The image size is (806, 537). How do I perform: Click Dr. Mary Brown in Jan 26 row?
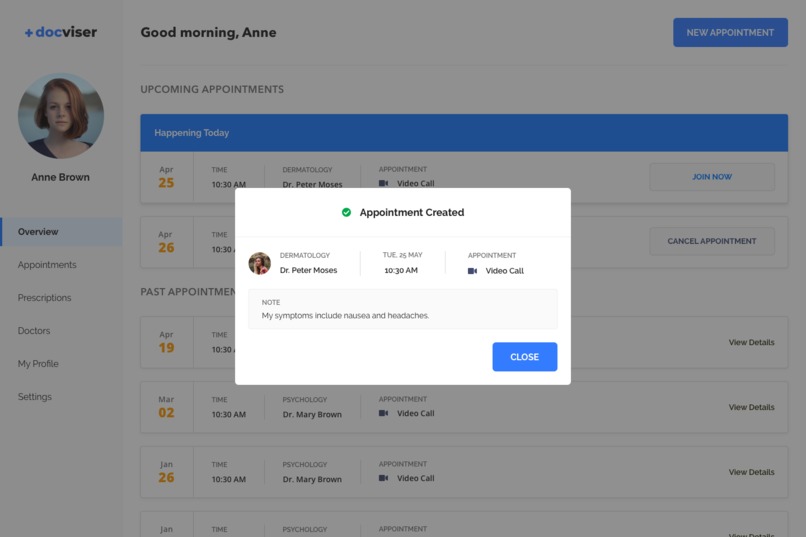(x=312, y=479)
